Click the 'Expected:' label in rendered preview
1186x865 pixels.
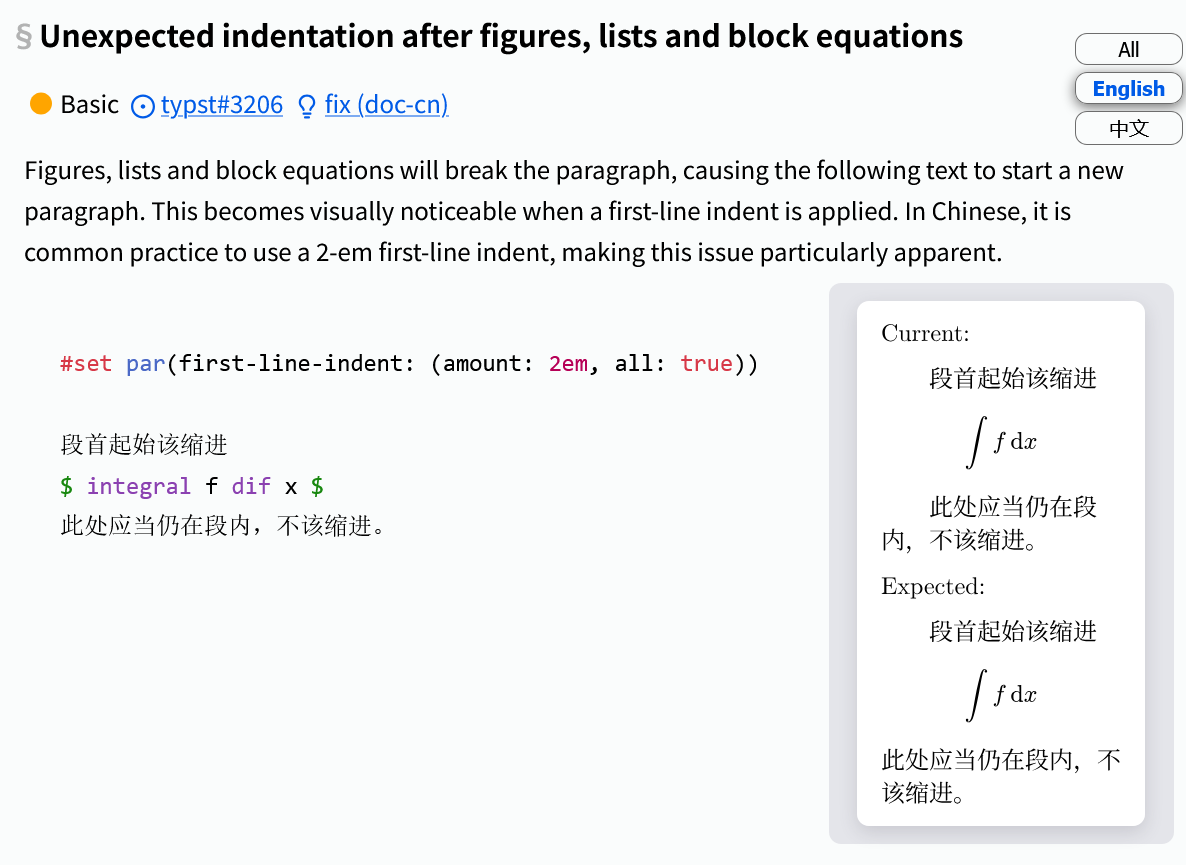[x=933, y=586]
